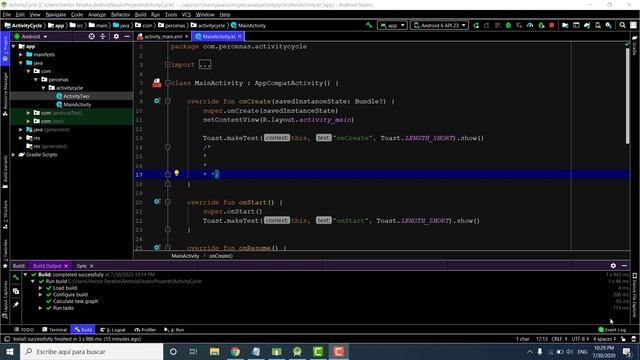Open File Explorer from the taskbar

214,351
